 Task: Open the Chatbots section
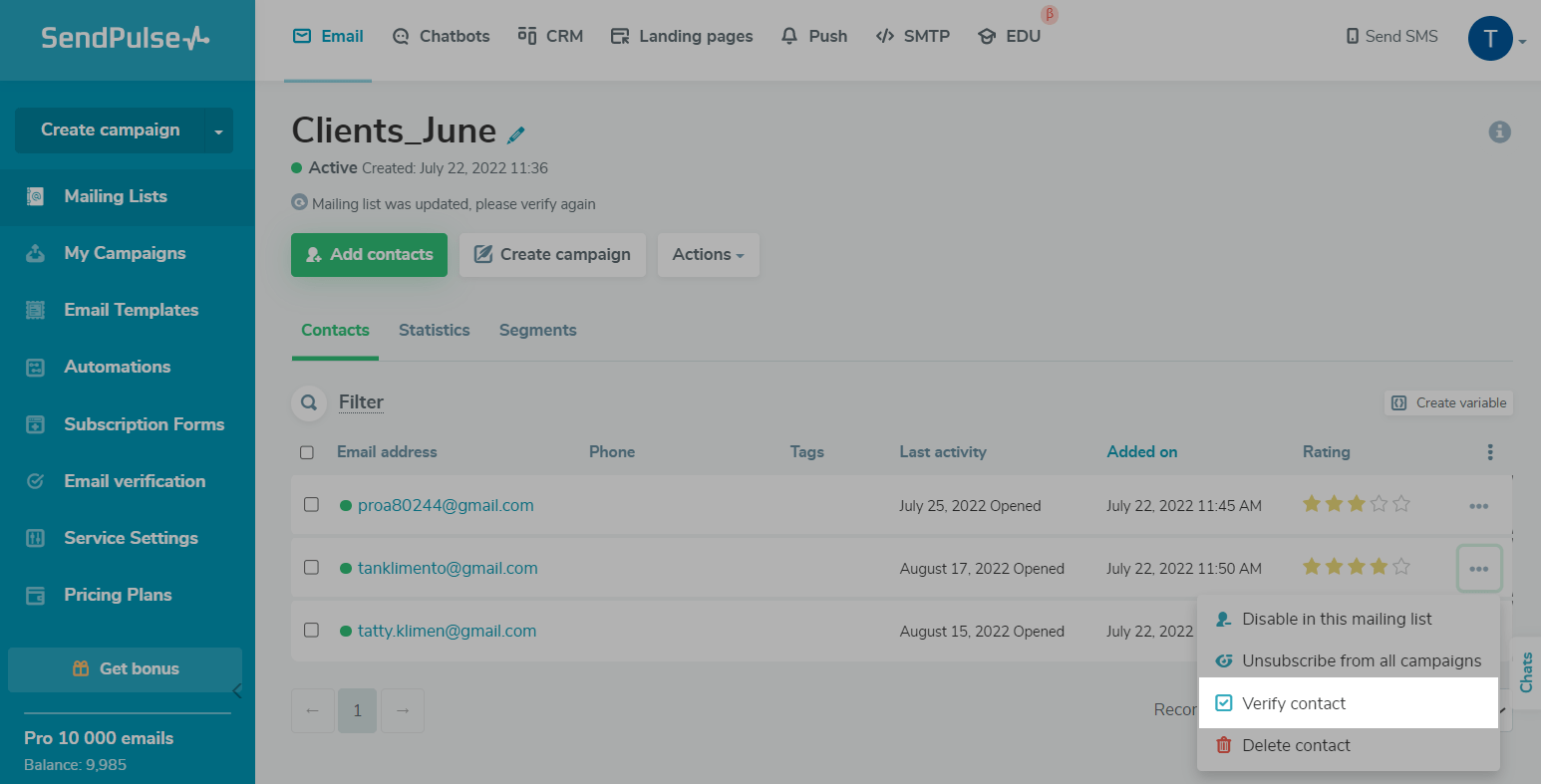coord(441,37)
